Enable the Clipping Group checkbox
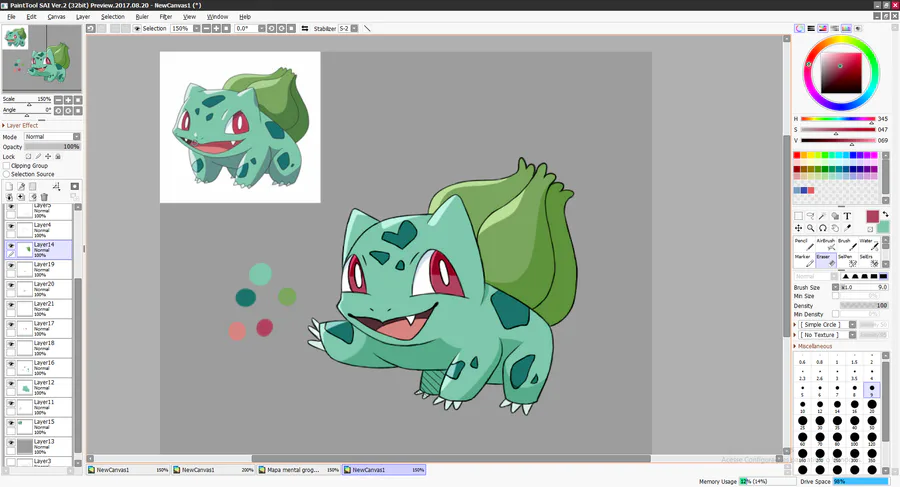This screenshot has width=900, height=487. pyautogui.click(x=7, y=165)
